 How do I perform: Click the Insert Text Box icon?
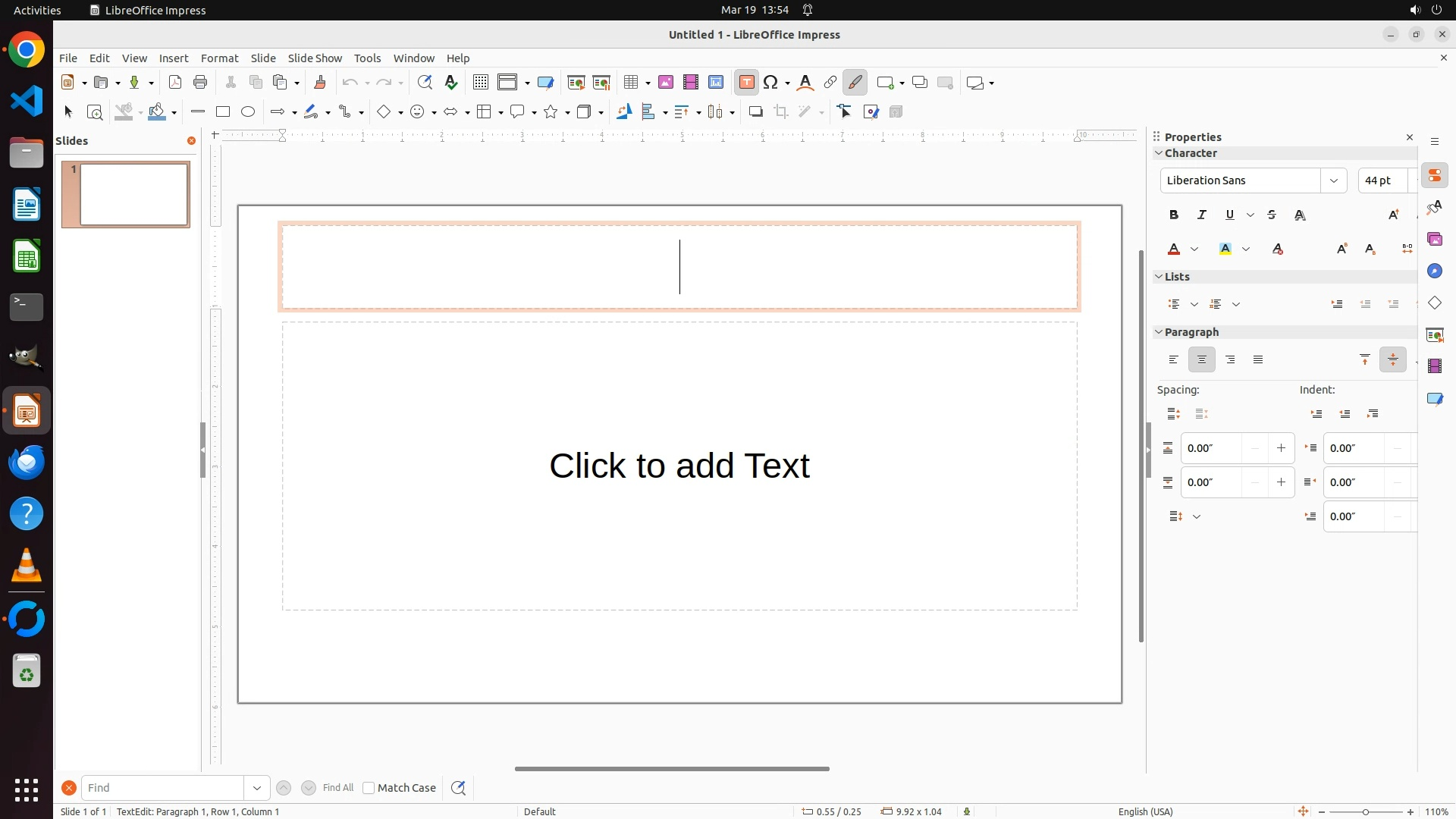coord(746,83)
